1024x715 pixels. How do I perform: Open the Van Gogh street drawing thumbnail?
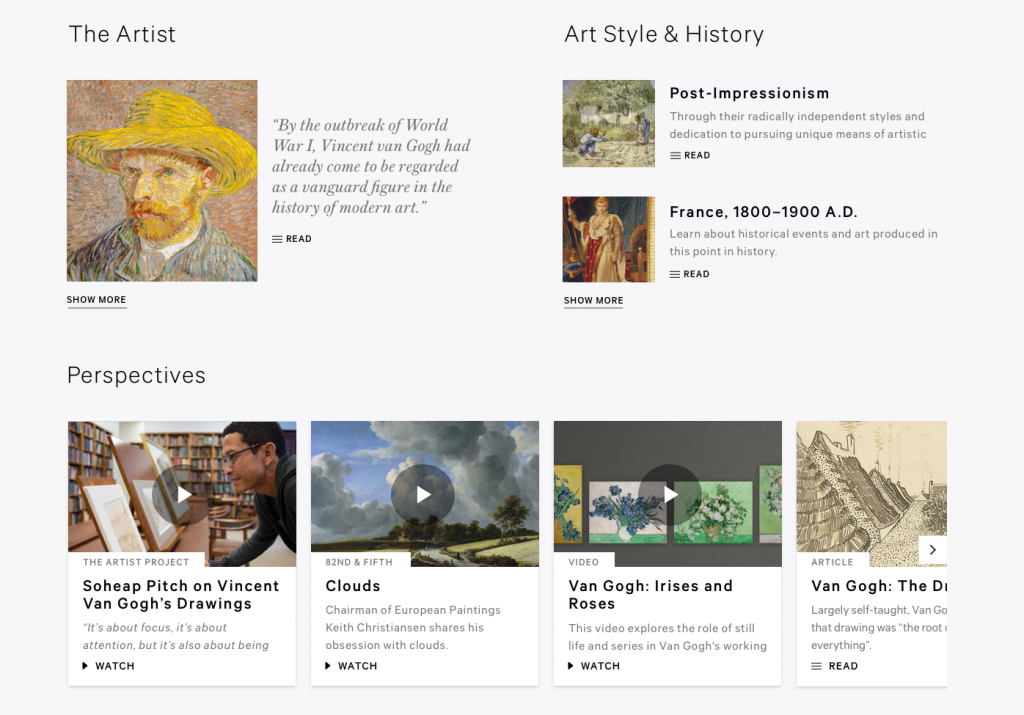[872, 494]
